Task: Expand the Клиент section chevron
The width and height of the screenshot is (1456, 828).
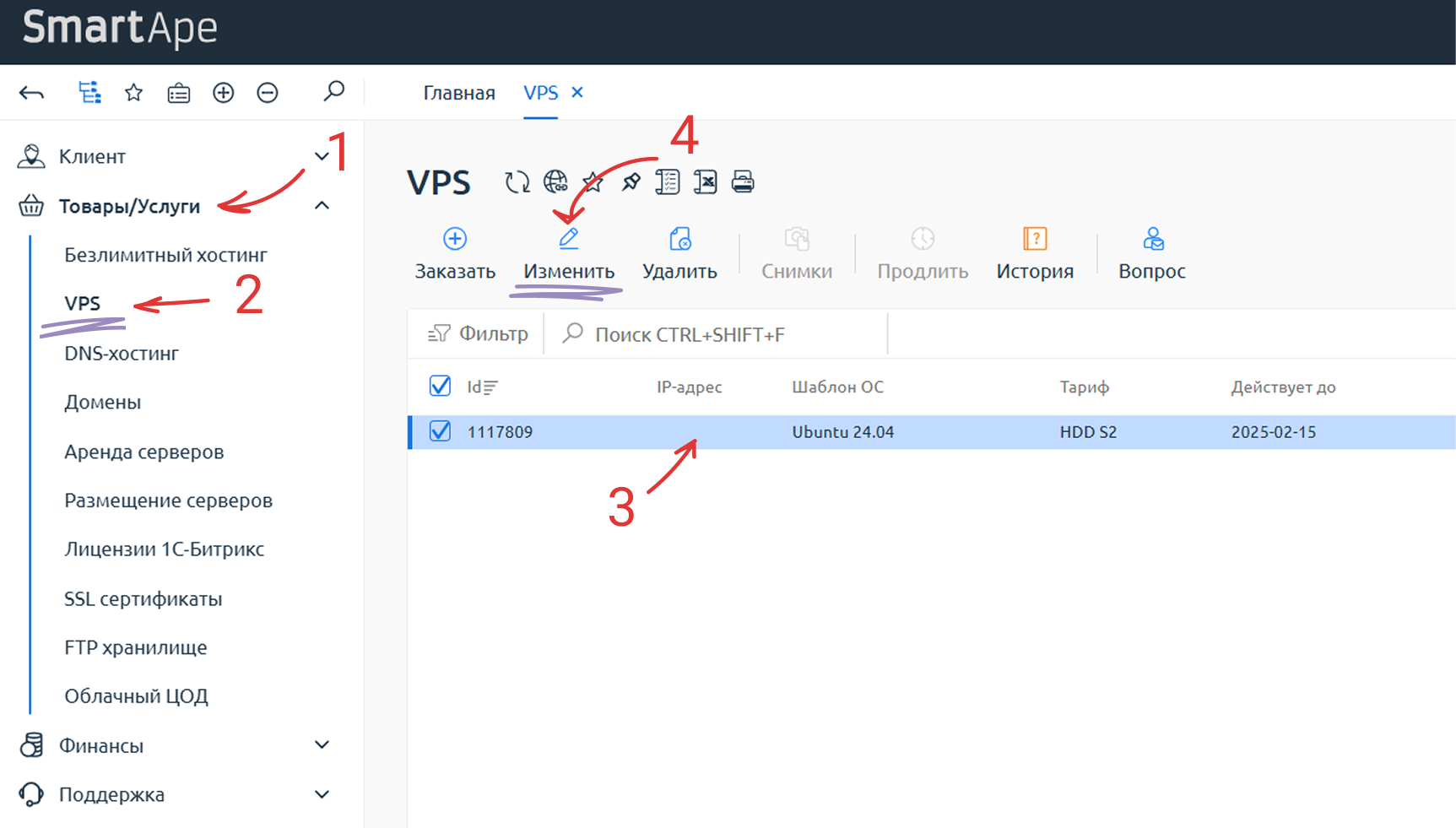Action: [322, 156]
